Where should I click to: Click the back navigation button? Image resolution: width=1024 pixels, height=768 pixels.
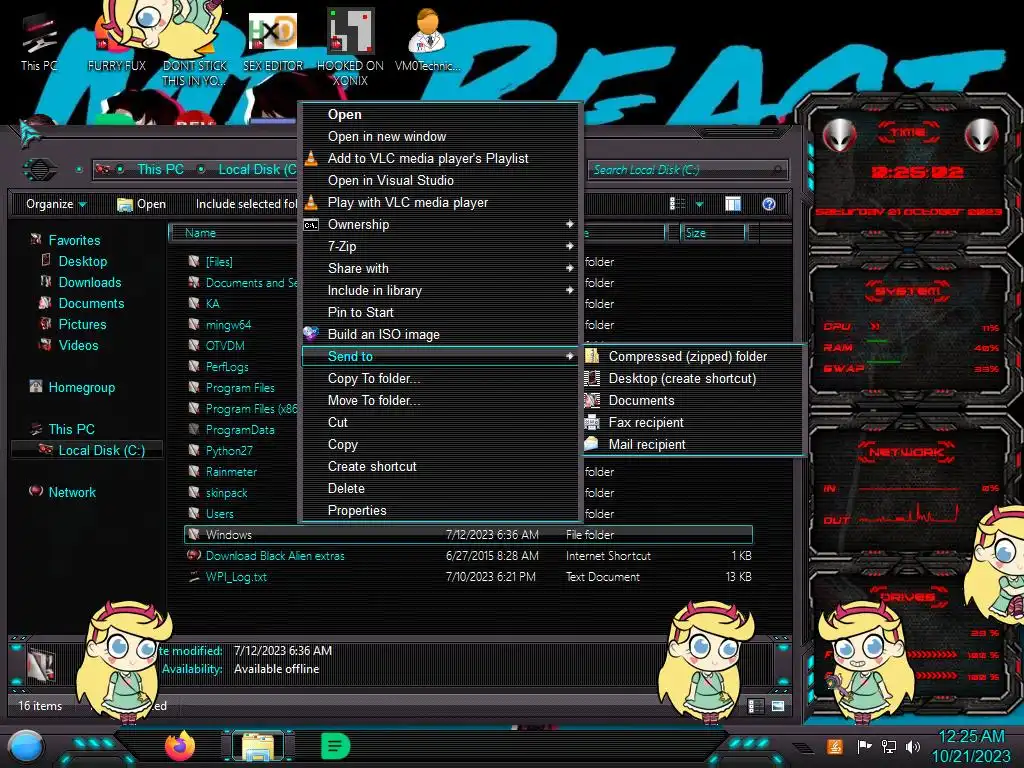(x=40, y=170)
